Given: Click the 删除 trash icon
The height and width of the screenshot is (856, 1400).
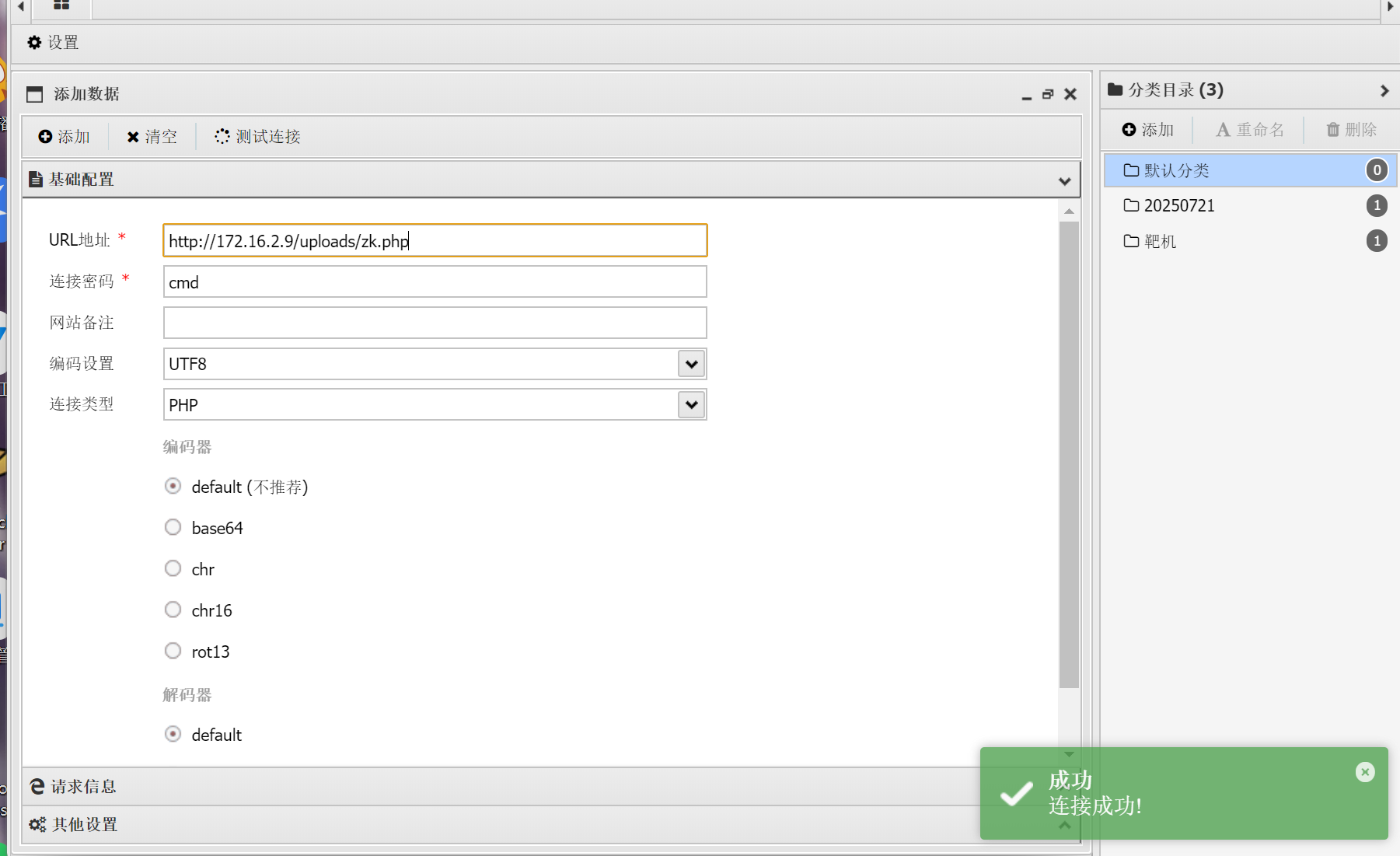Looking at the screenshot, I should click(x=1333, y=130).
